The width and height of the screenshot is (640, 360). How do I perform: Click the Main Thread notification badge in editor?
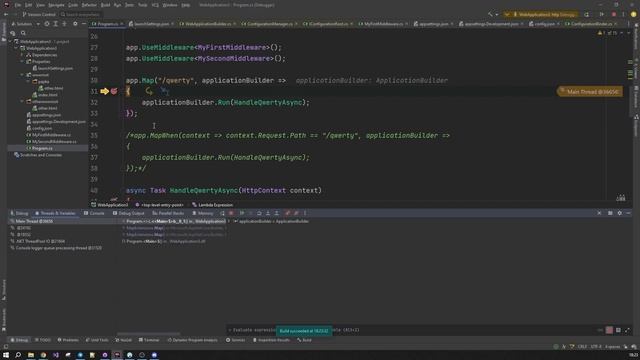point(590,92)
